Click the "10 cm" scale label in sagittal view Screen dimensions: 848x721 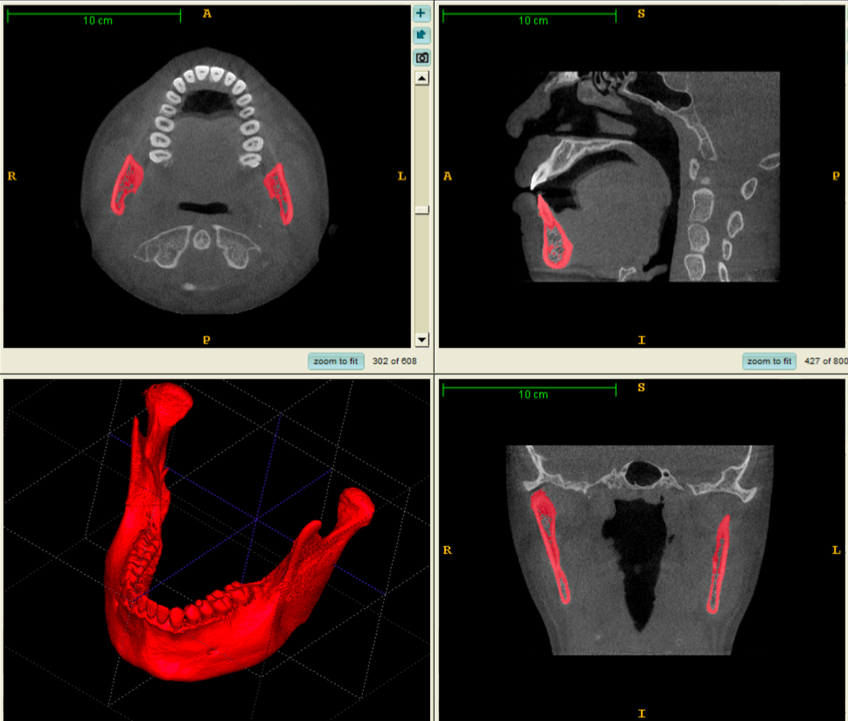coord(533,21)
